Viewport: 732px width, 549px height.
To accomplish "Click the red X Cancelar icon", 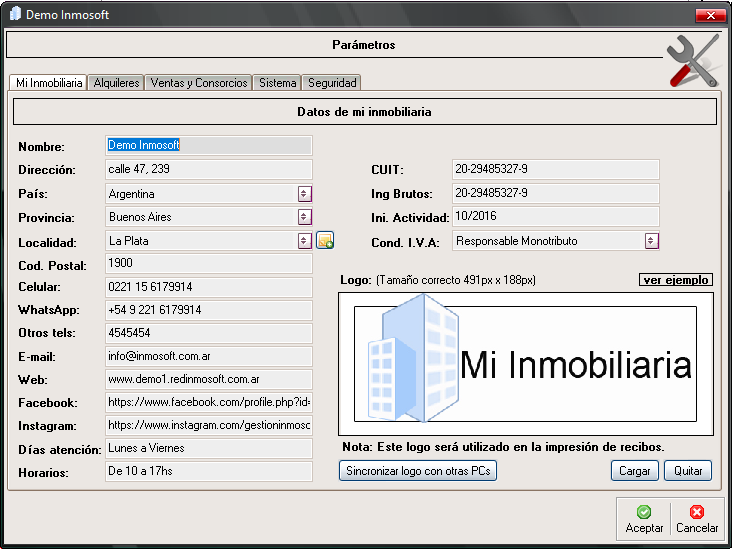I will point(697,512).
